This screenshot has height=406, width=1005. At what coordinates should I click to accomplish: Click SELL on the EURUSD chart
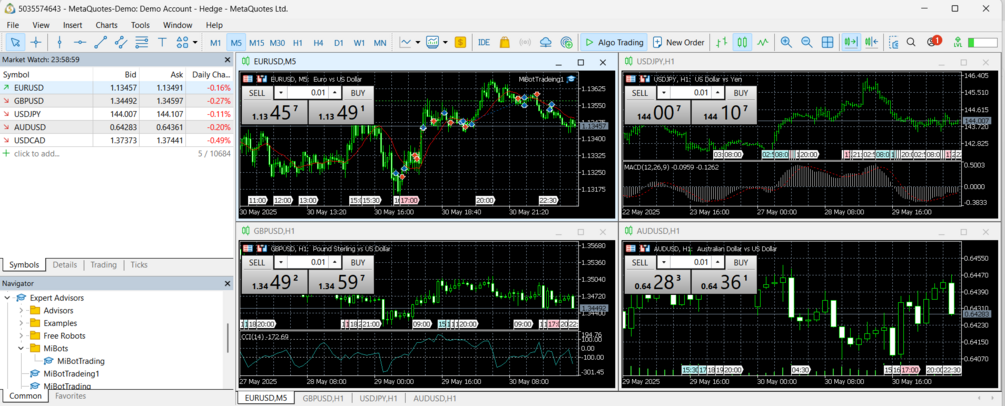coord(256,92)
